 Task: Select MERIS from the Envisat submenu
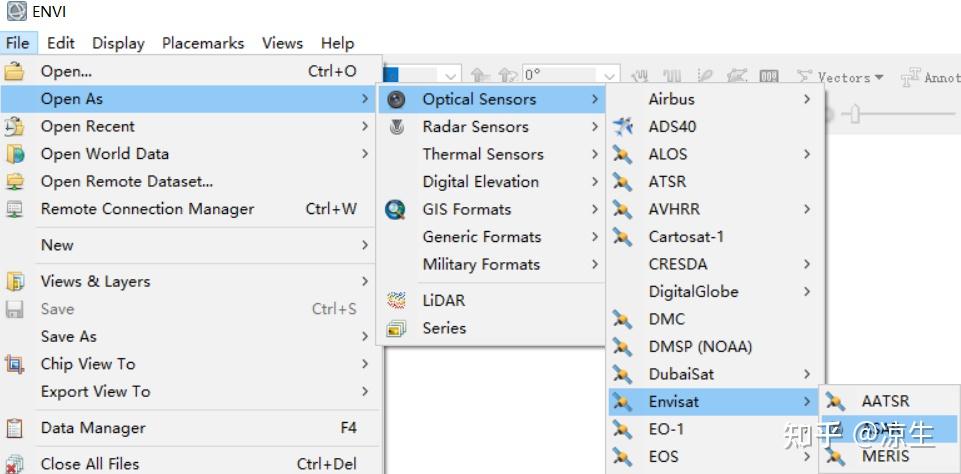click(885, 456)
